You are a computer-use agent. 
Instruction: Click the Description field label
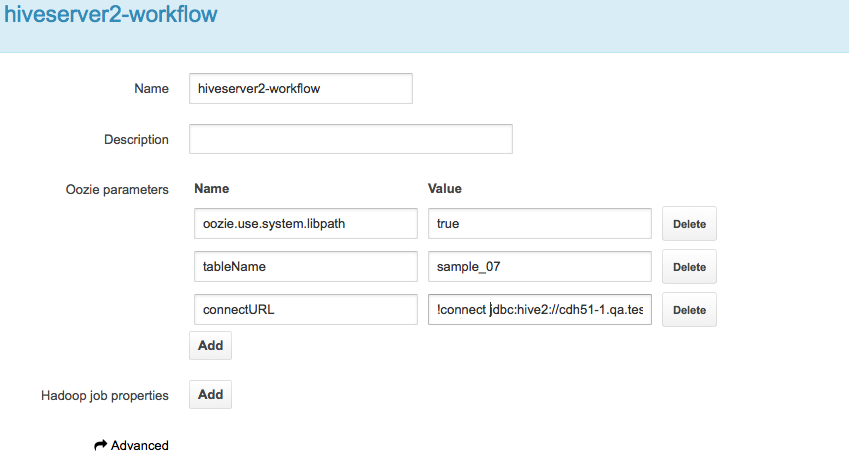coord(136,140)
